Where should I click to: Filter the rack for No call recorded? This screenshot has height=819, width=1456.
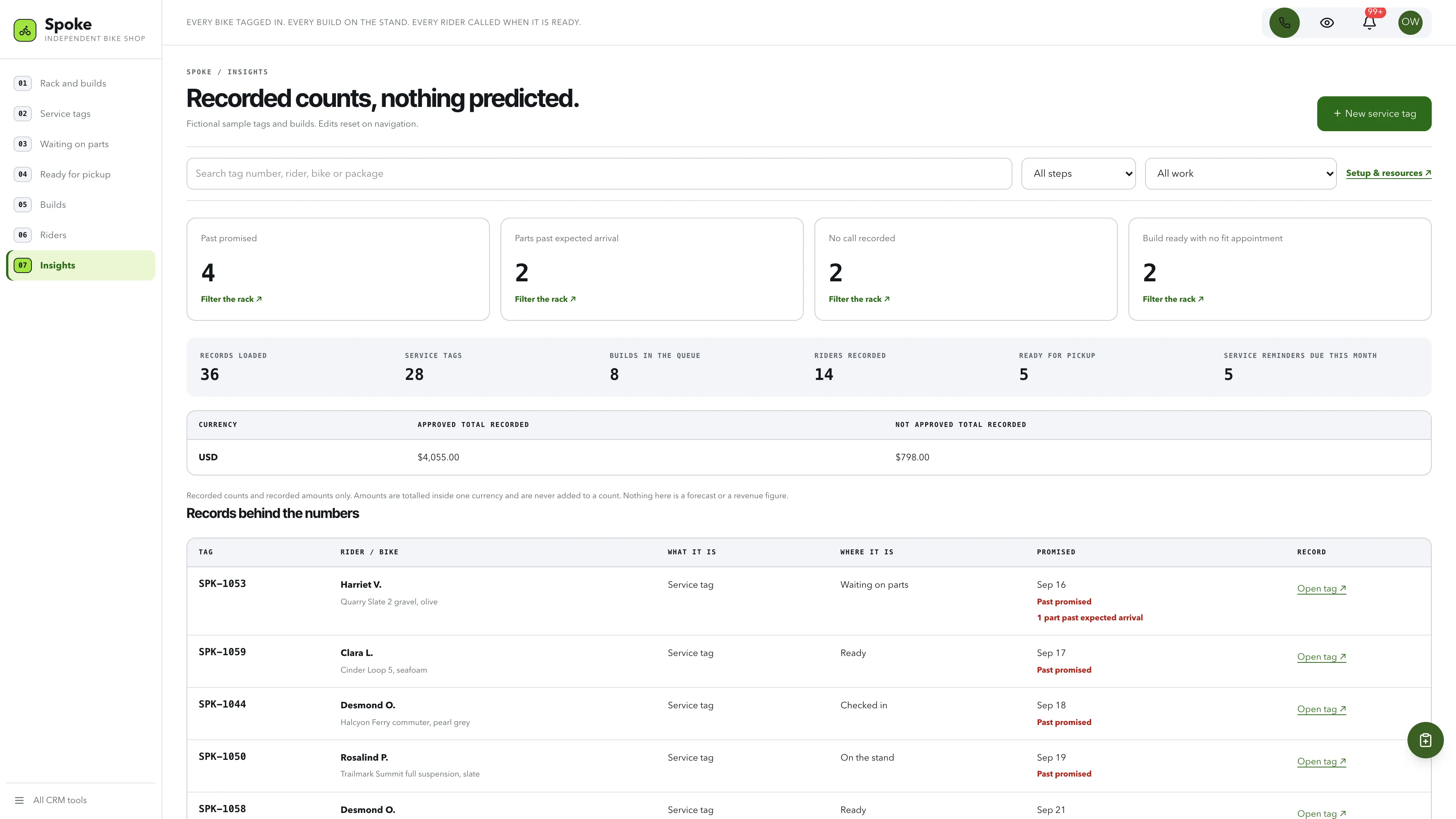tap(859, 299)
